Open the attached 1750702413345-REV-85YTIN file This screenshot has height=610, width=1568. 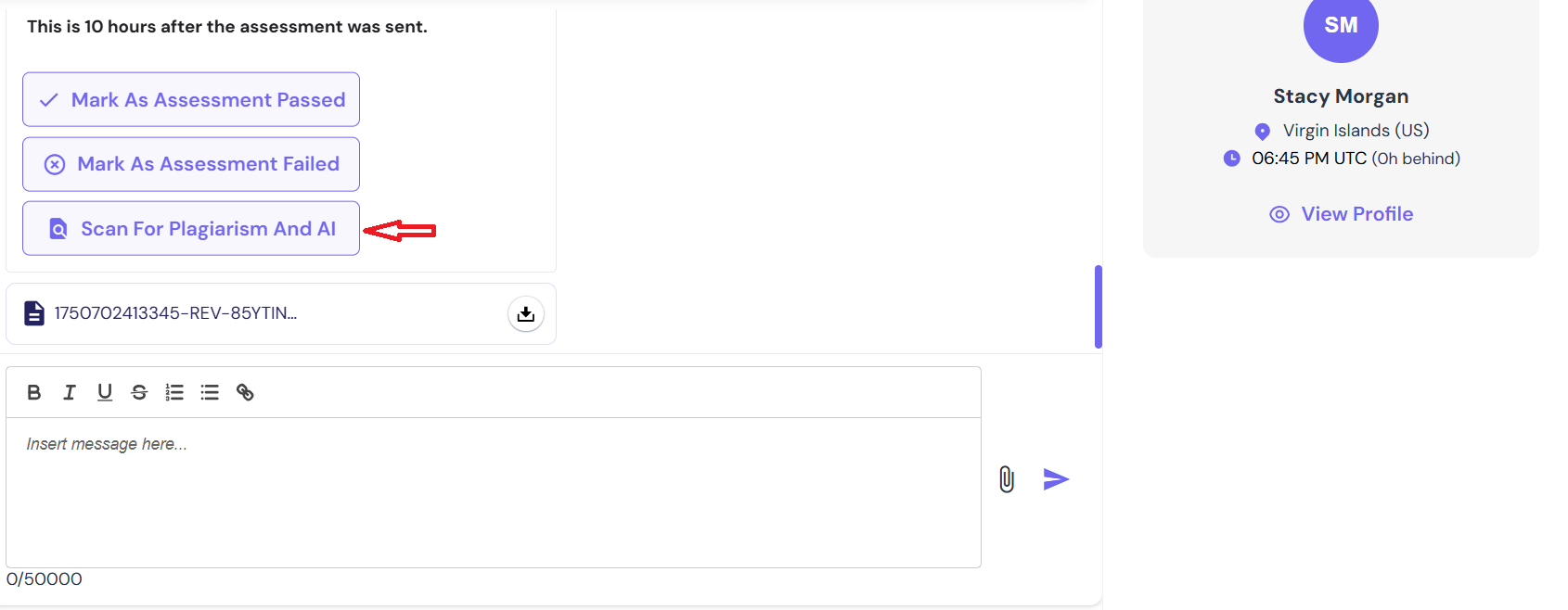coord(175,313)
